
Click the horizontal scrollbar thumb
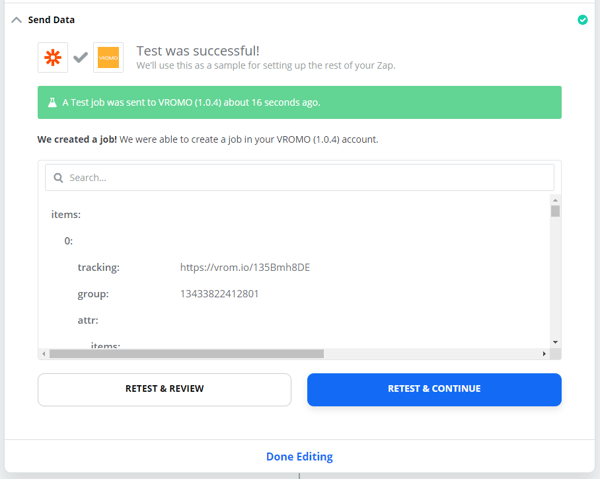pyautogui.click(x=187, y=354)
